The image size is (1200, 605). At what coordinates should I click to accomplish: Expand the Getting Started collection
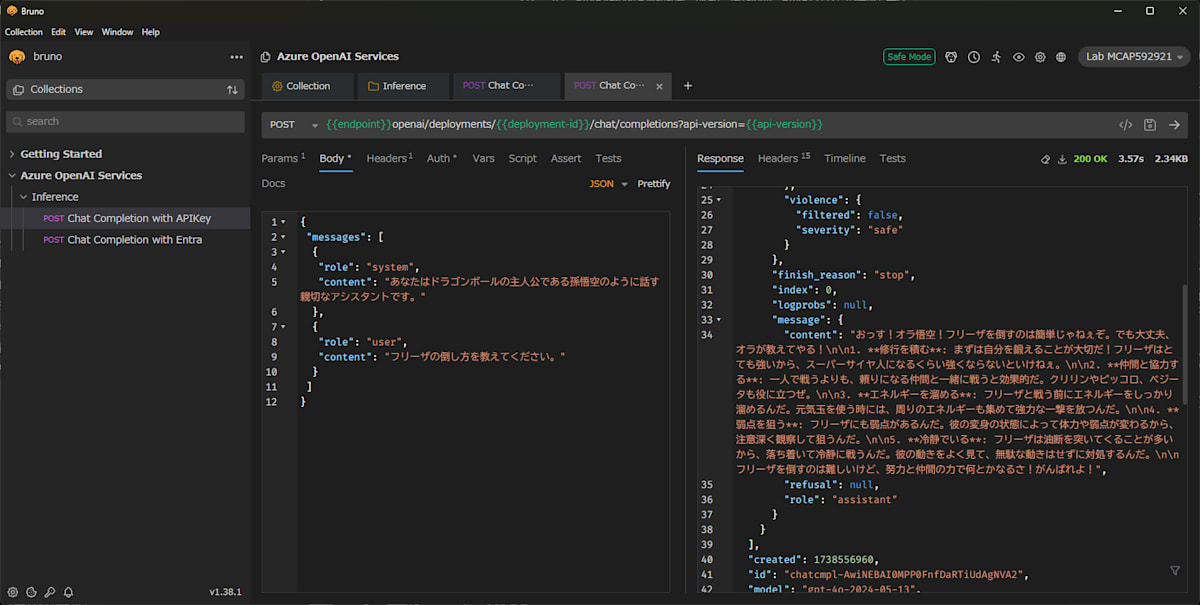pos(12,154)
